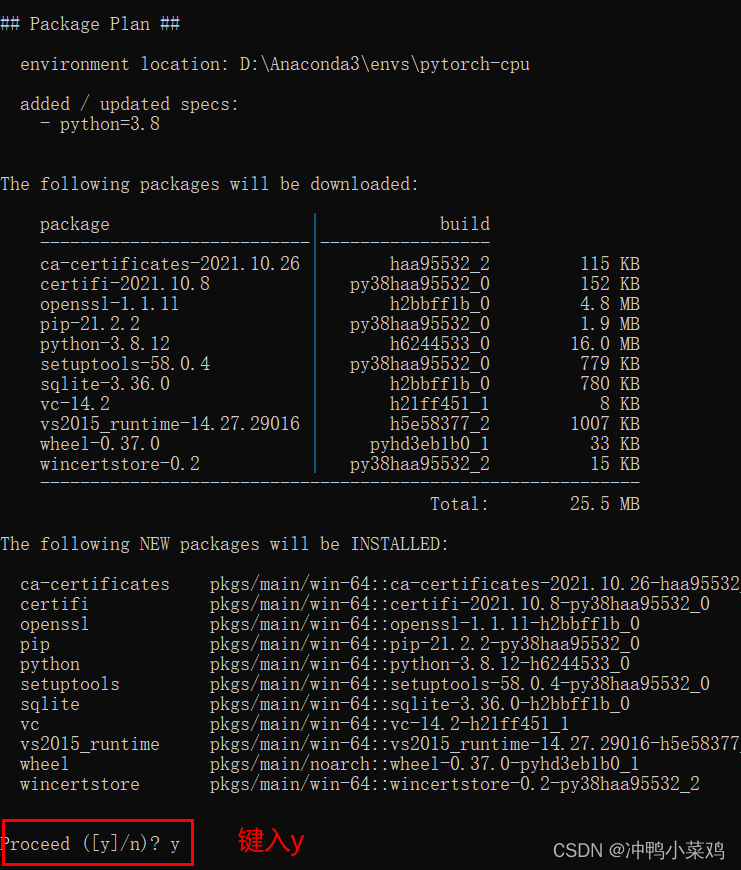Click the build column header
Image resolution: width=741 pixels, height=870 pixels.
465,224
